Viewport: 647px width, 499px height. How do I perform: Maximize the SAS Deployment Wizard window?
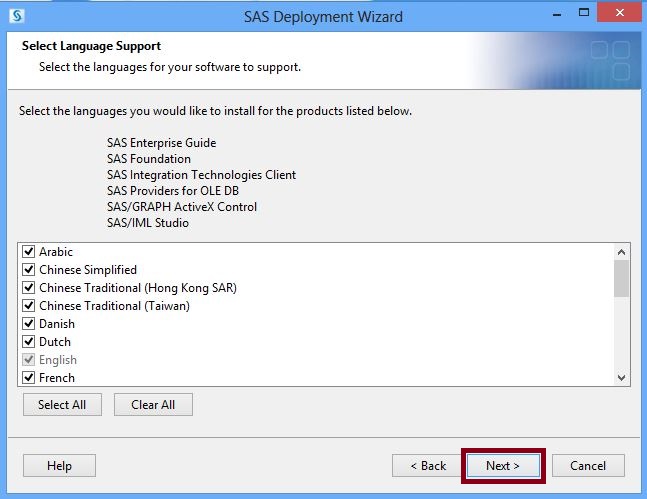tap(584, 12)
